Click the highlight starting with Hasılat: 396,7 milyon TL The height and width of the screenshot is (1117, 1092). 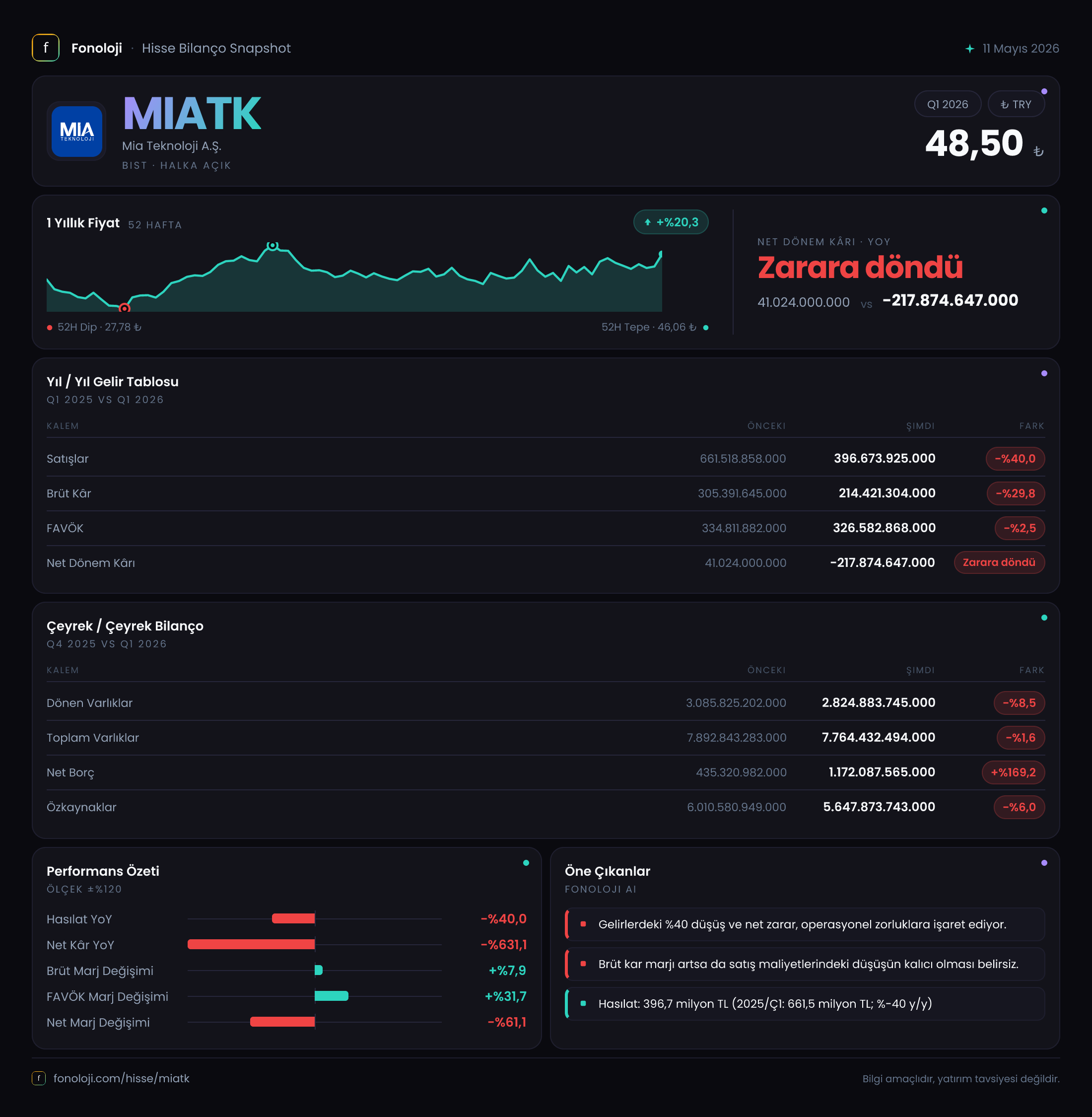click(x=805, y=1003)
